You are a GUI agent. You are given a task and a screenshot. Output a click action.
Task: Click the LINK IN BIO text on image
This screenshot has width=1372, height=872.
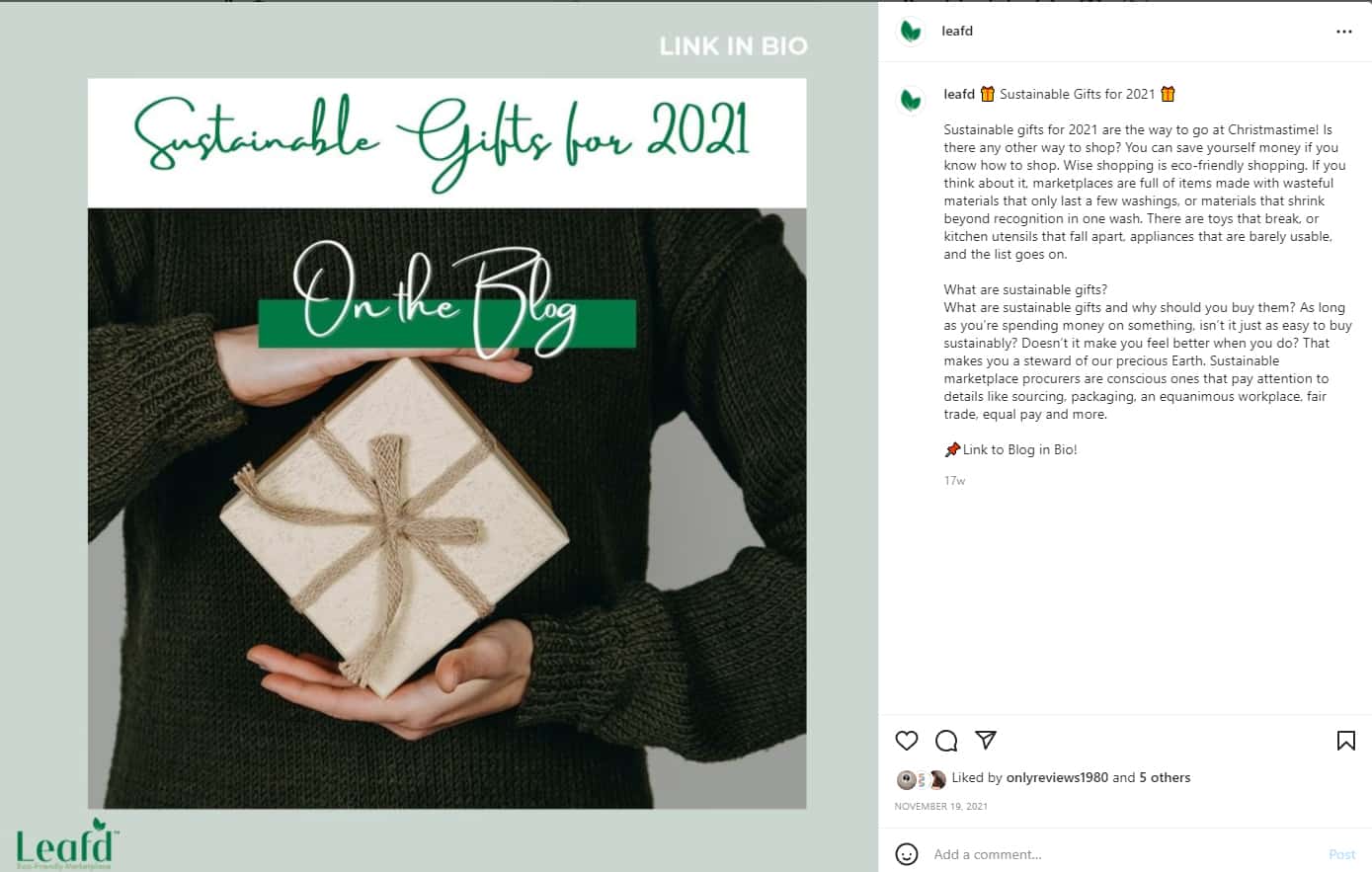(x=733, y=46)
